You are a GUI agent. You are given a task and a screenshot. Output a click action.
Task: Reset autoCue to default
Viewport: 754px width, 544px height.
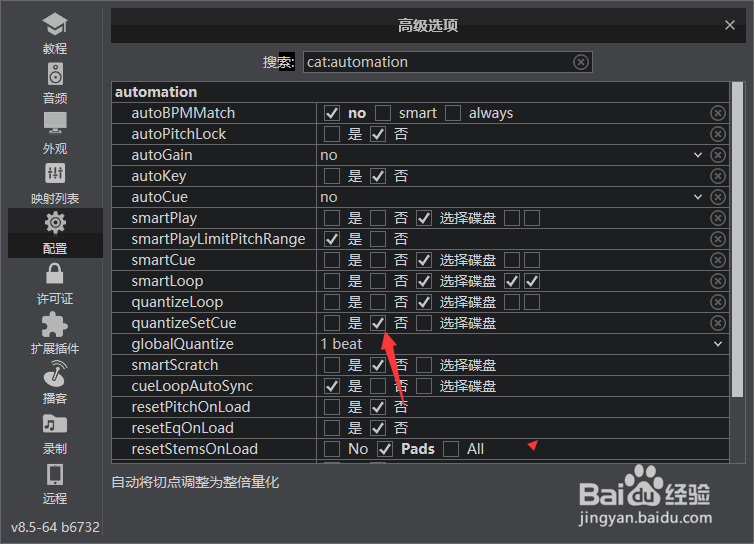tap(718, 197)
